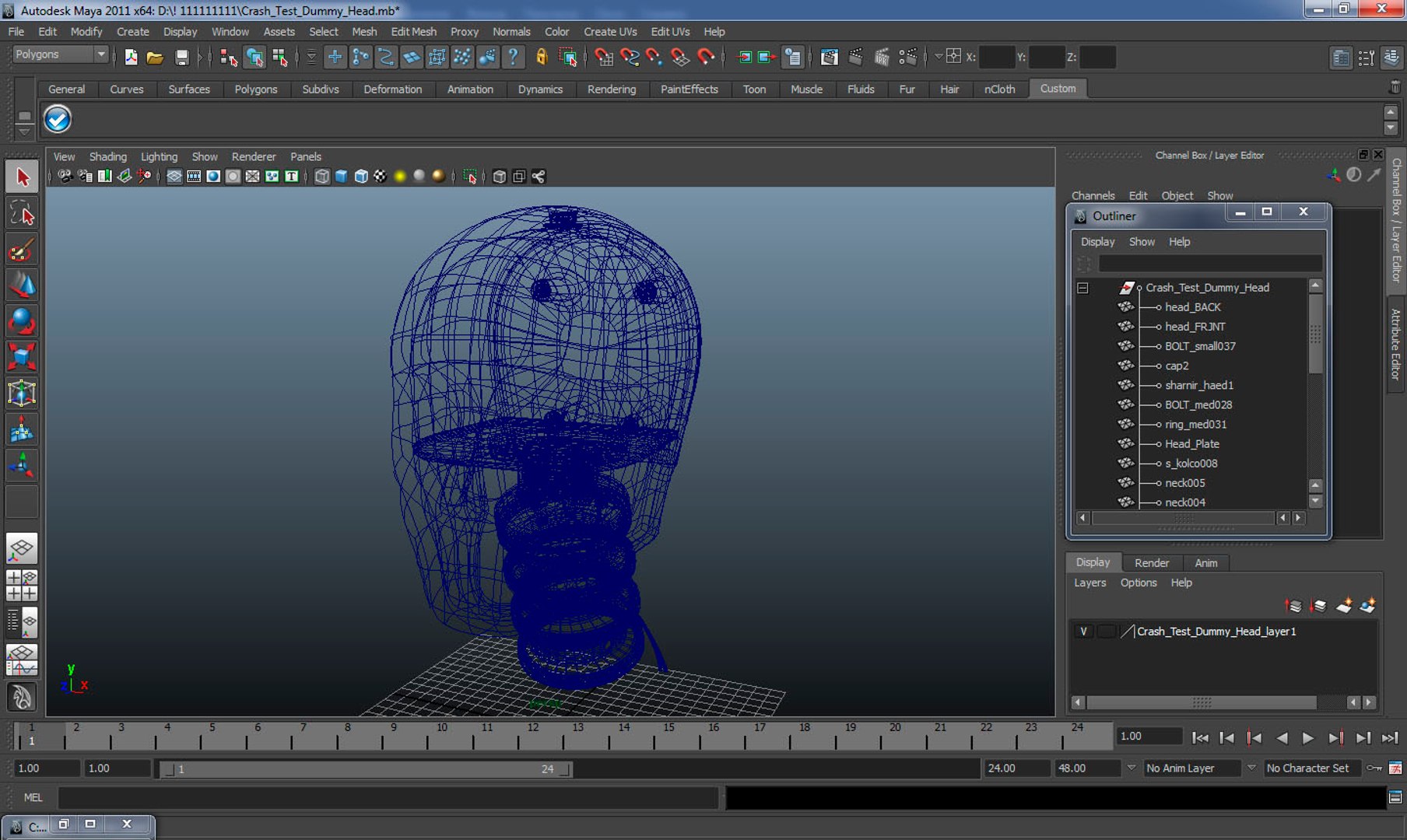Pick the Rotate tool sphere icon
Viewport: 1407px width, 840px height.
[22, 321]
